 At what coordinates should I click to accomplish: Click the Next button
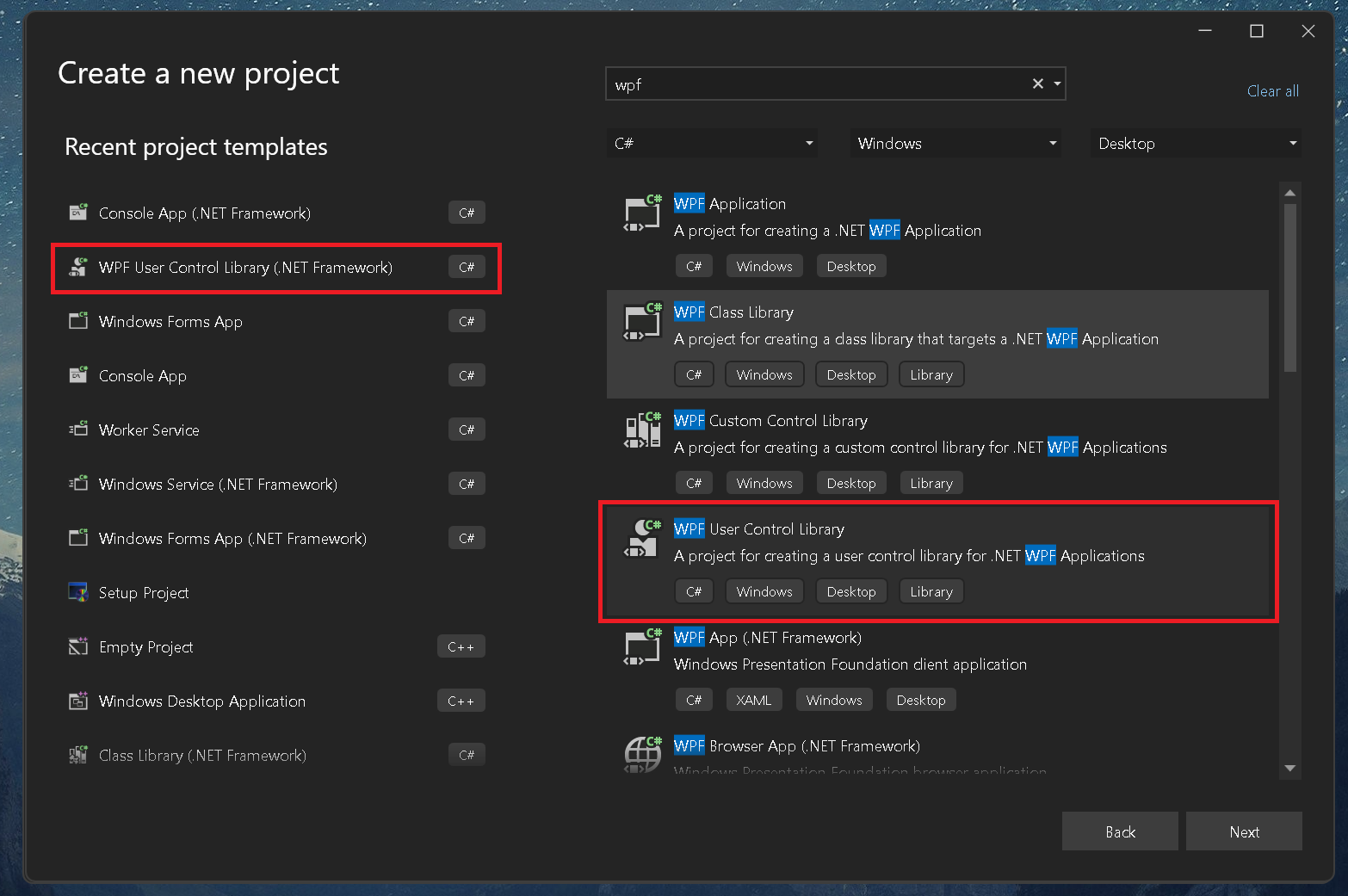click(1244, 831)
